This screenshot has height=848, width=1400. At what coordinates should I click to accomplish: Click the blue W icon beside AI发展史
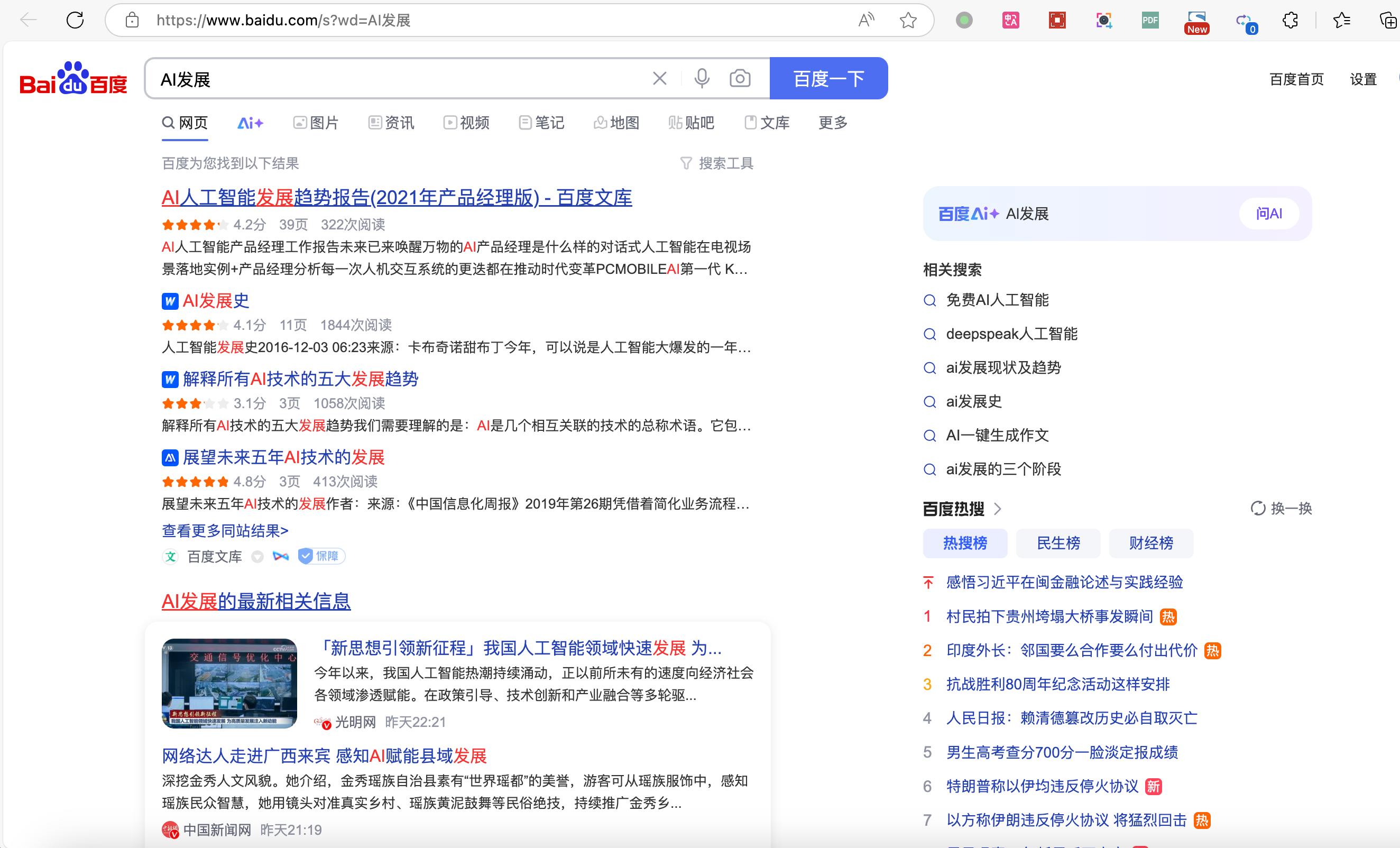tap(170, 301)
